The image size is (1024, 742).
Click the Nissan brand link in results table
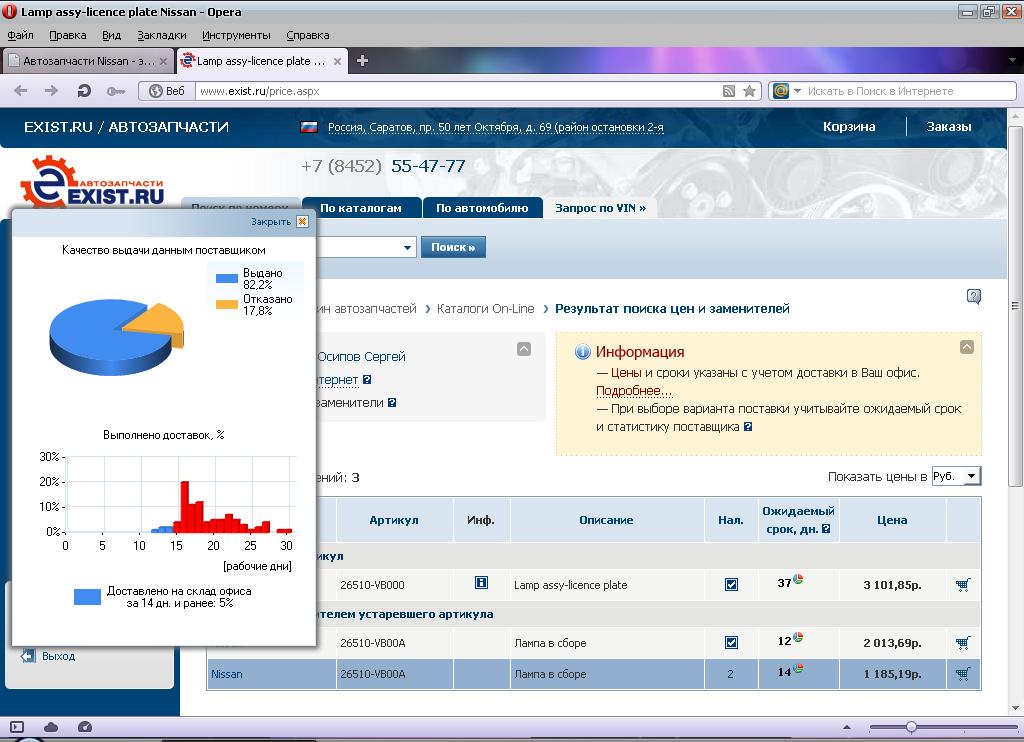(x=227, y=674)
